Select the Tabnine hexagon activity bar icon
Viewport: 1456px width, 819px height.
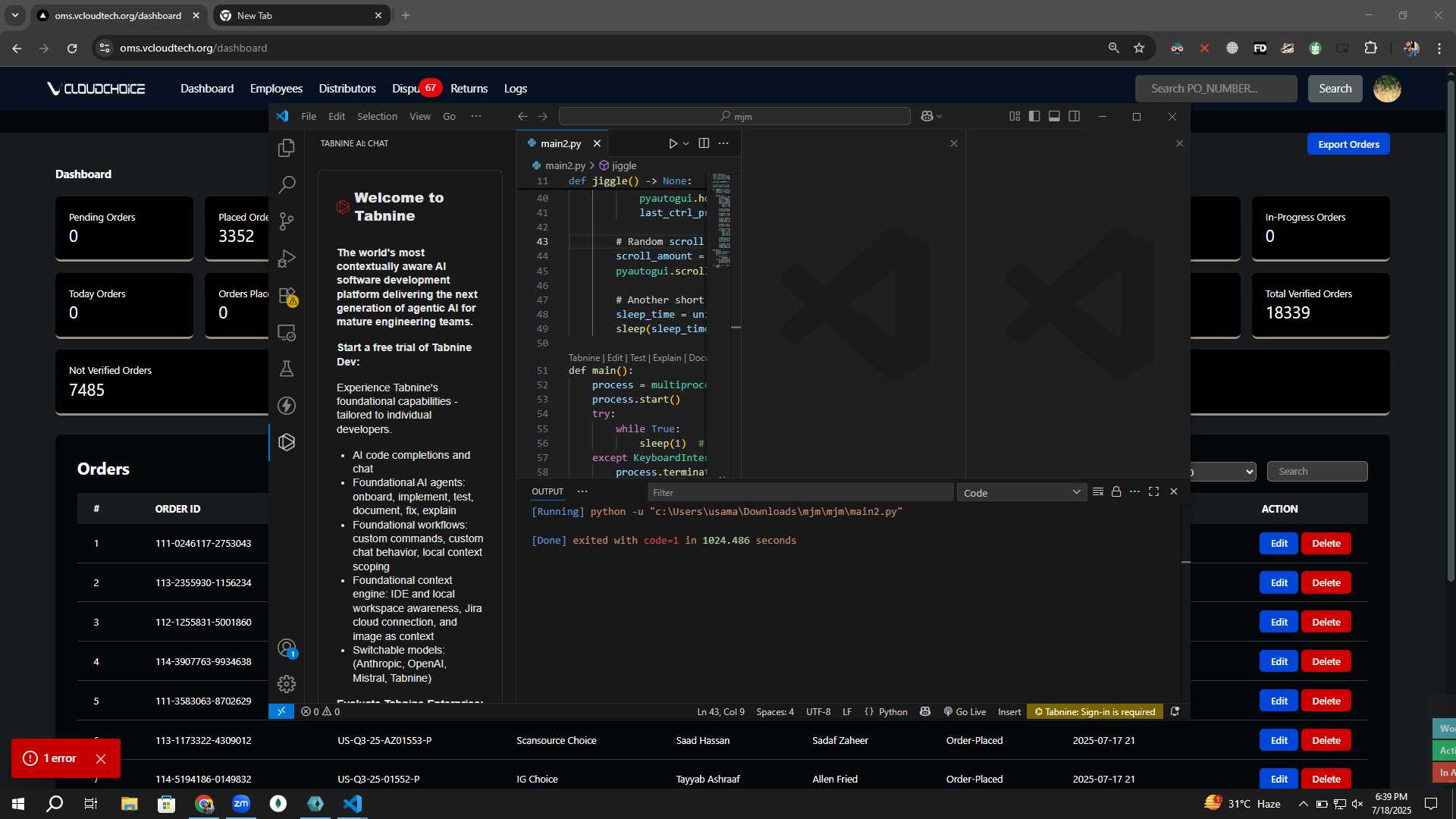tap(287, 442)
